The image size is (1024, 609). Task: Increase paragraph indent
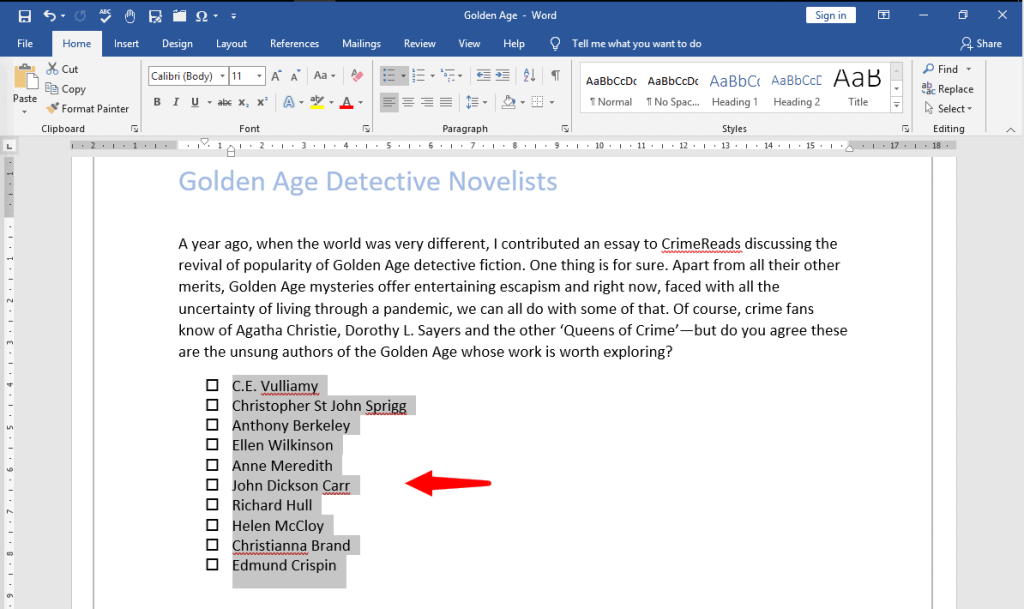coord(502,76)
